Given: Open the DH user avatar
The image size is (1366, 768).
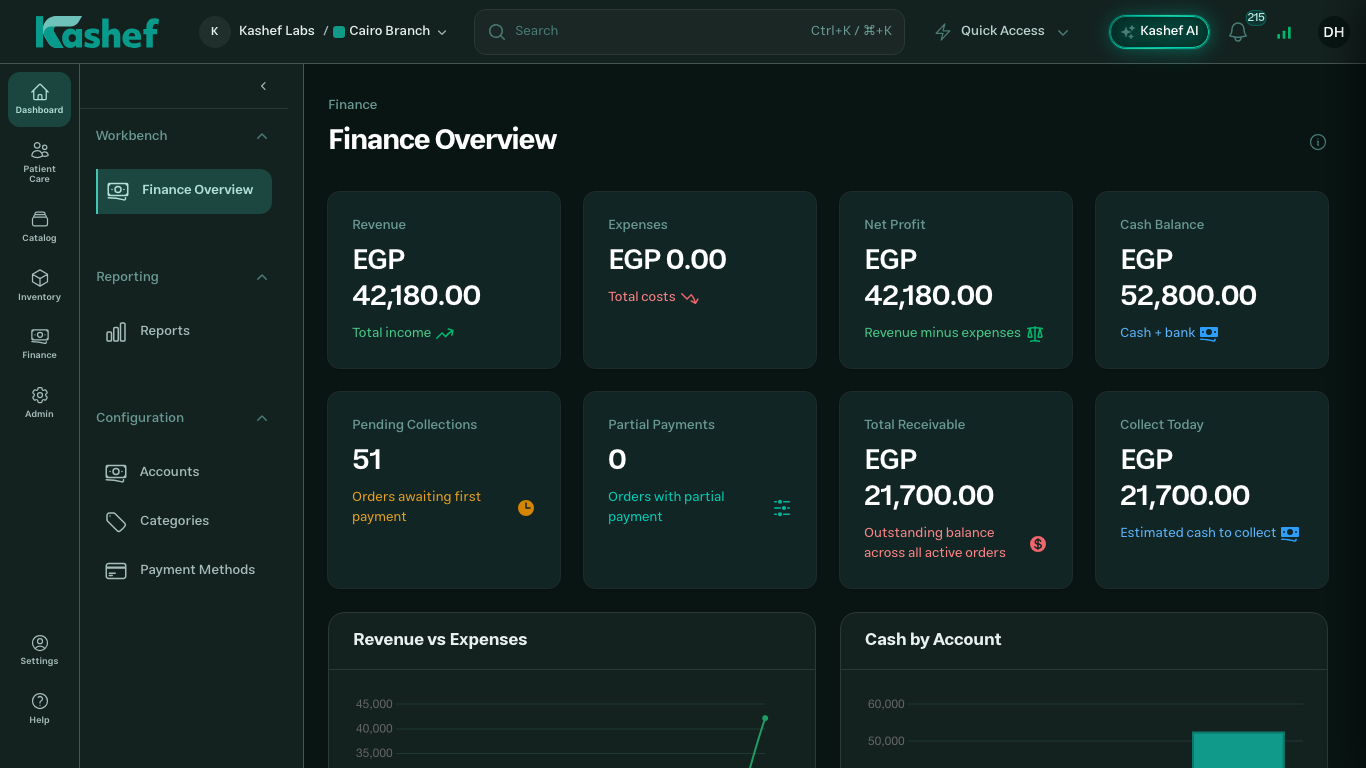Looking at the screenshot, I should pyautogui.click(x=1333, y=32).
